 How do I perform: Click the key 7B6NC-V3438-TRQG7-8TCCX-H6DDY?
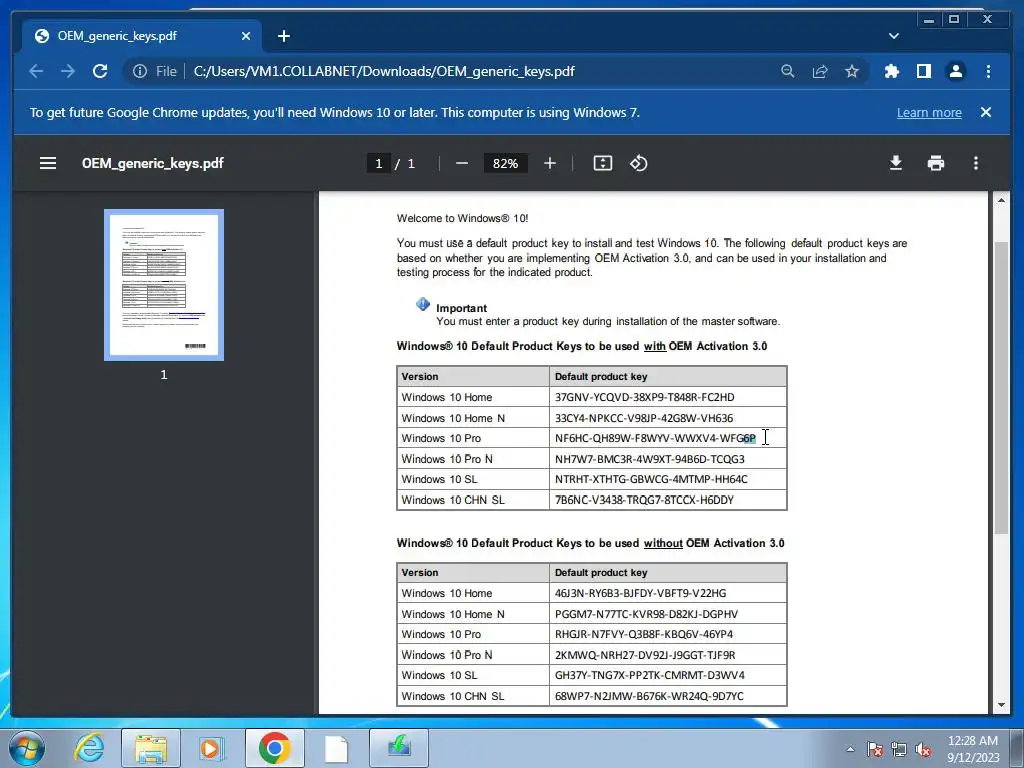coord(645,500)
